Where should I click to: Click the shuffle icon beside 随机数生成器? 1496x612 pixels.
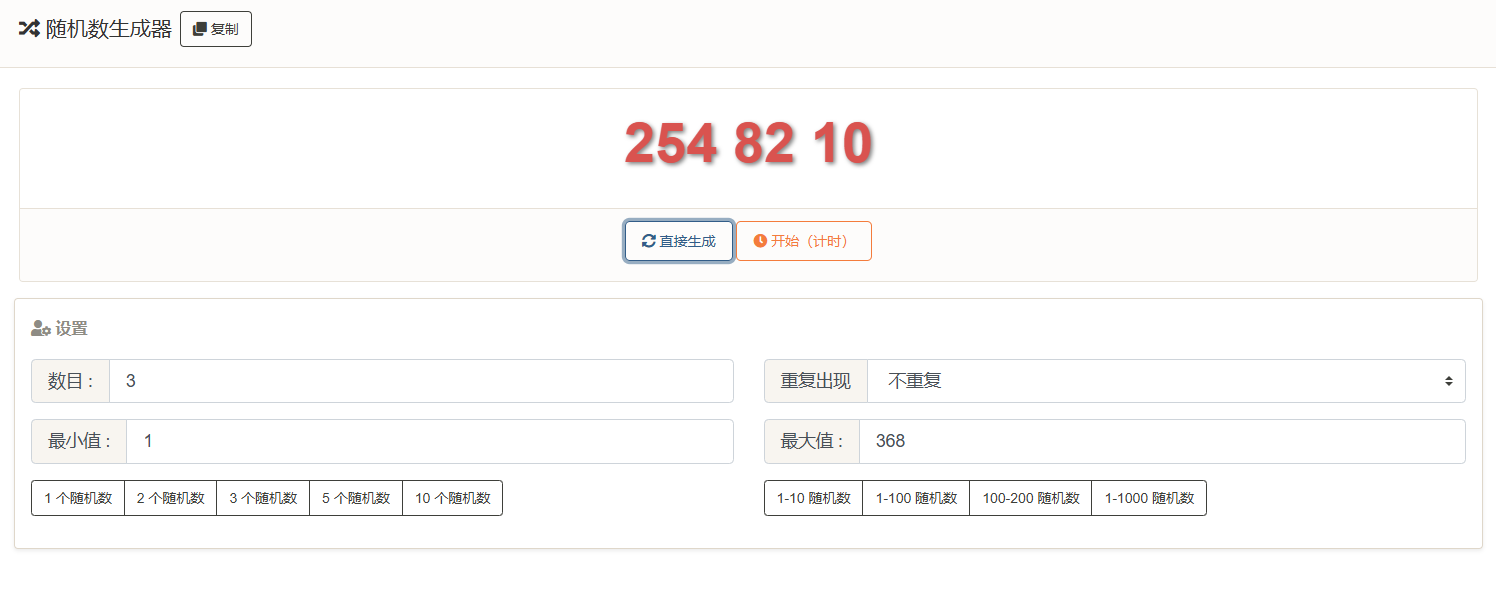click(x=29, y=29)
